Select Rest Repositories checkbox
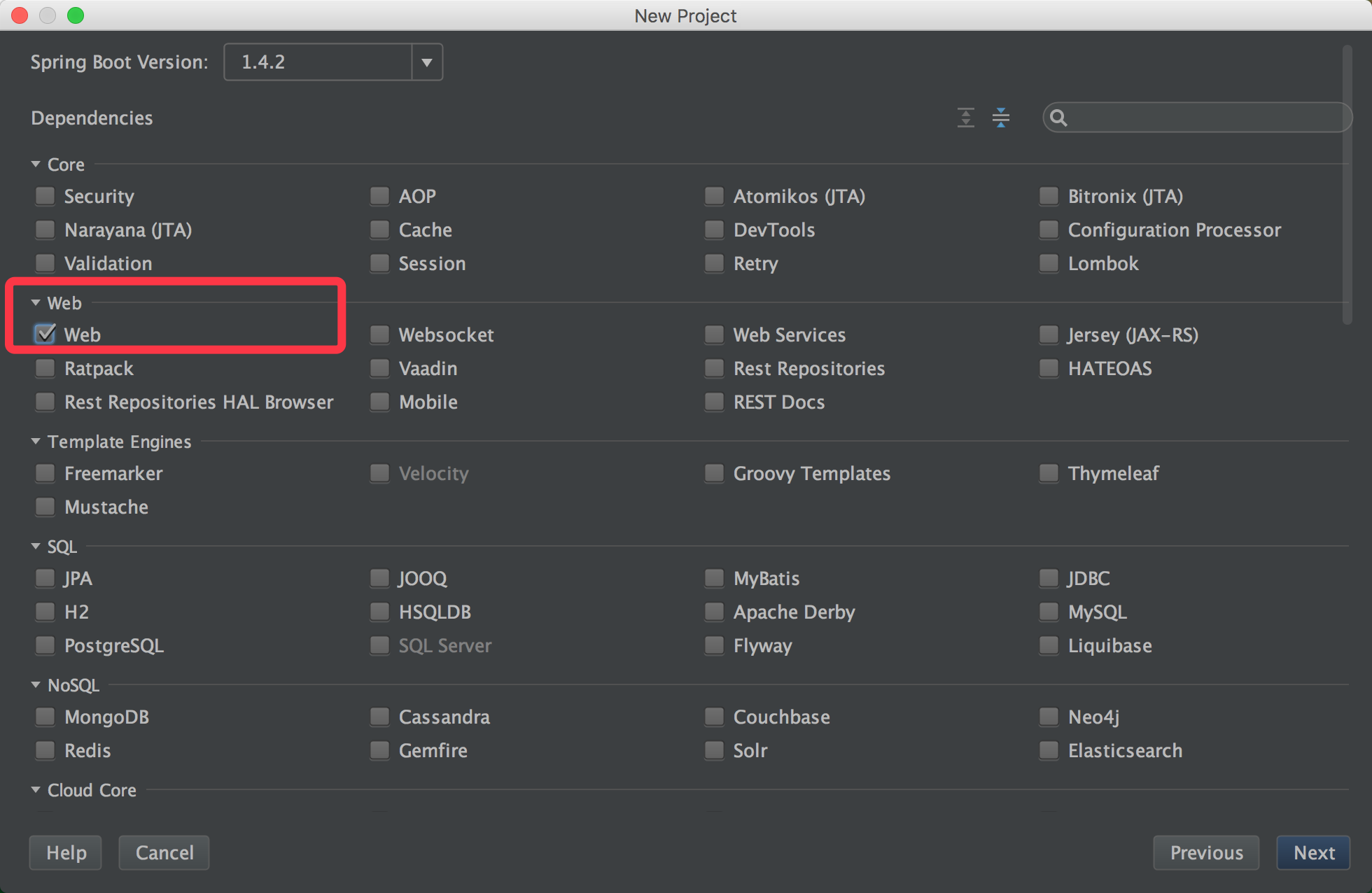 (x=715, y=368)
